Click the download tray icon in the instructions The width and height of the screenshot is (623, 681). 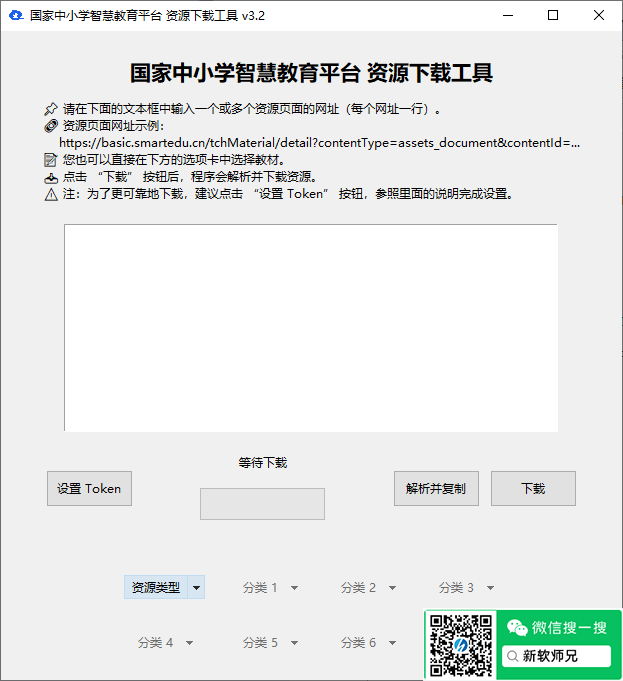pos(51,177)
